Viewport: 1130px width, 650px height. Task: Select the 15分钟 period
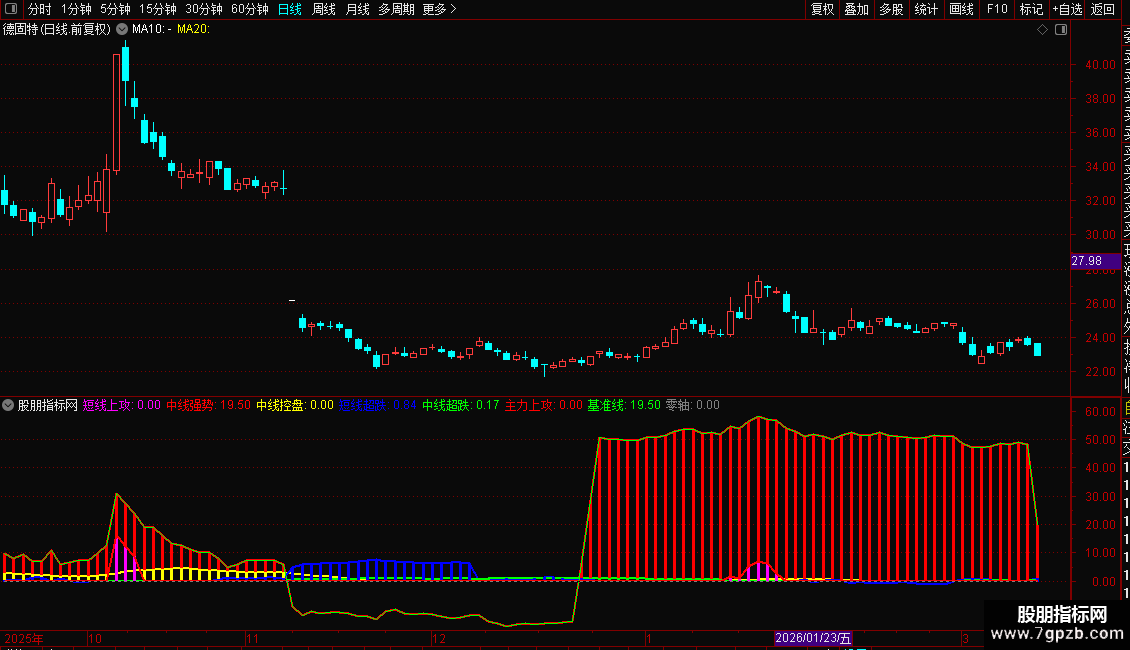[x=157, y=9]
